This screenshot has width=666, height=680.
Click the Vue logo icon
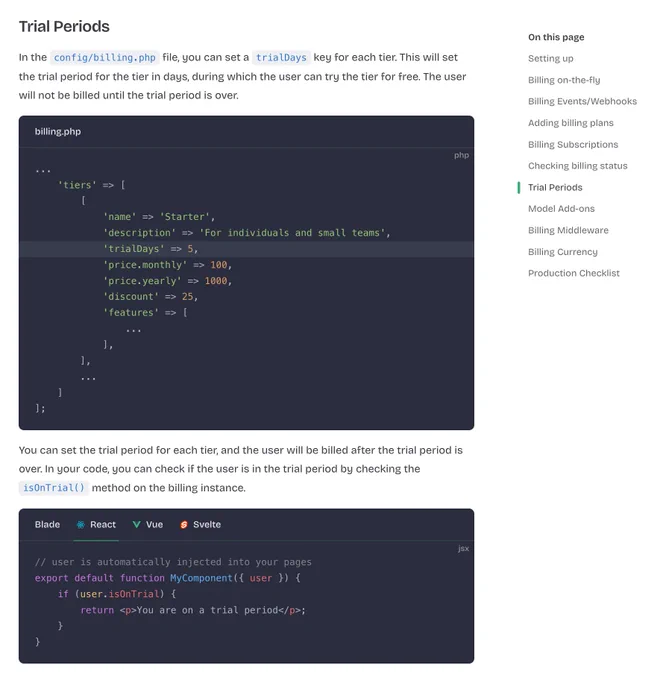point(137,525)
